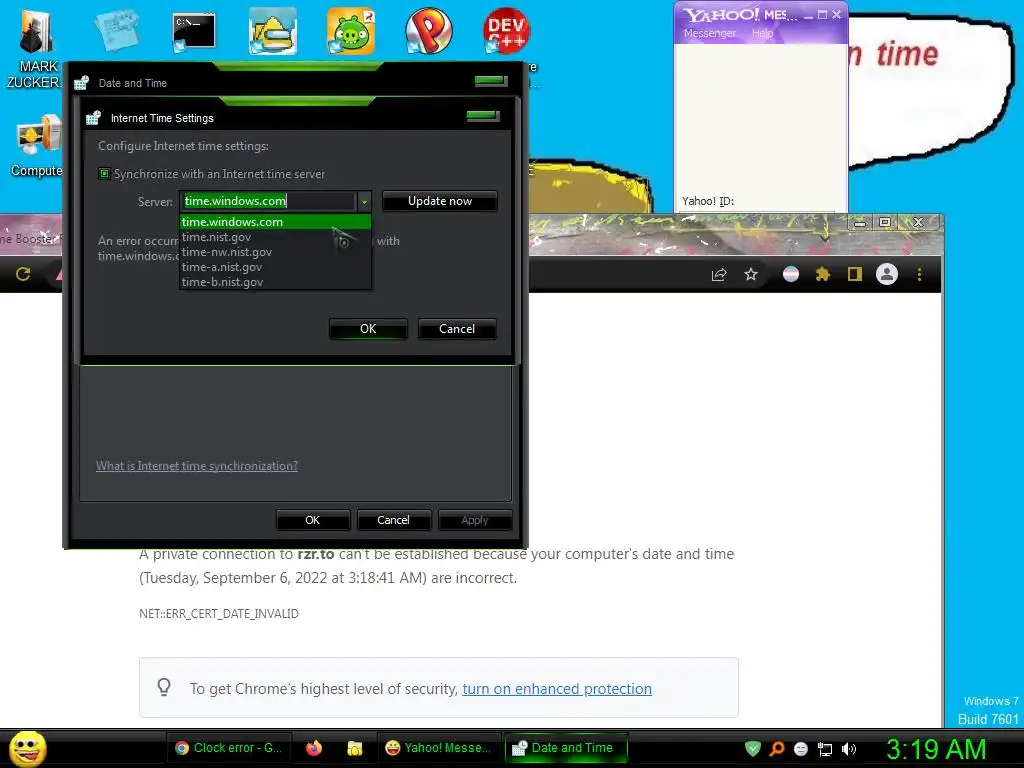Click the smiley face Start button
Image resolution: width=1024 pixels, height=768 pixels.
click(x=27, y=748)
